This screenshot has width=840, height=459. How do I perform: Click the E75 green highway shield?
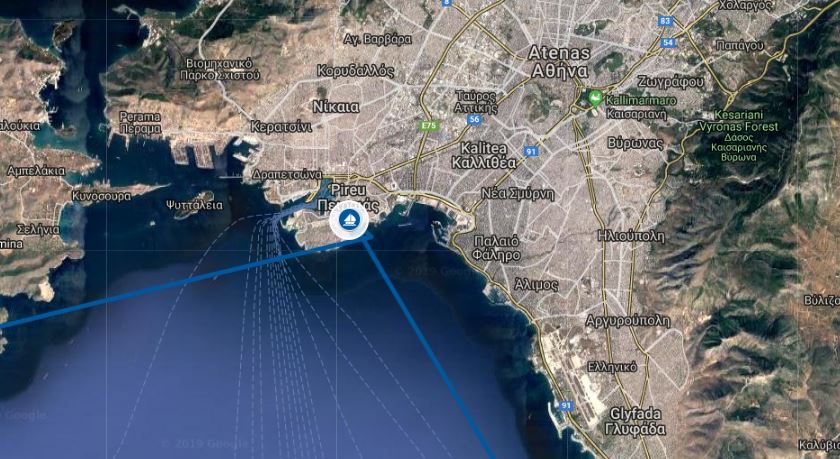pyautogui.click(x=429, y=125)
